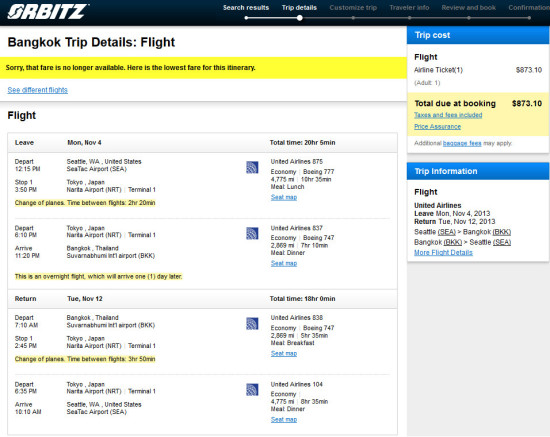
Task: Go to Search results step
Action: coord(246,8)
